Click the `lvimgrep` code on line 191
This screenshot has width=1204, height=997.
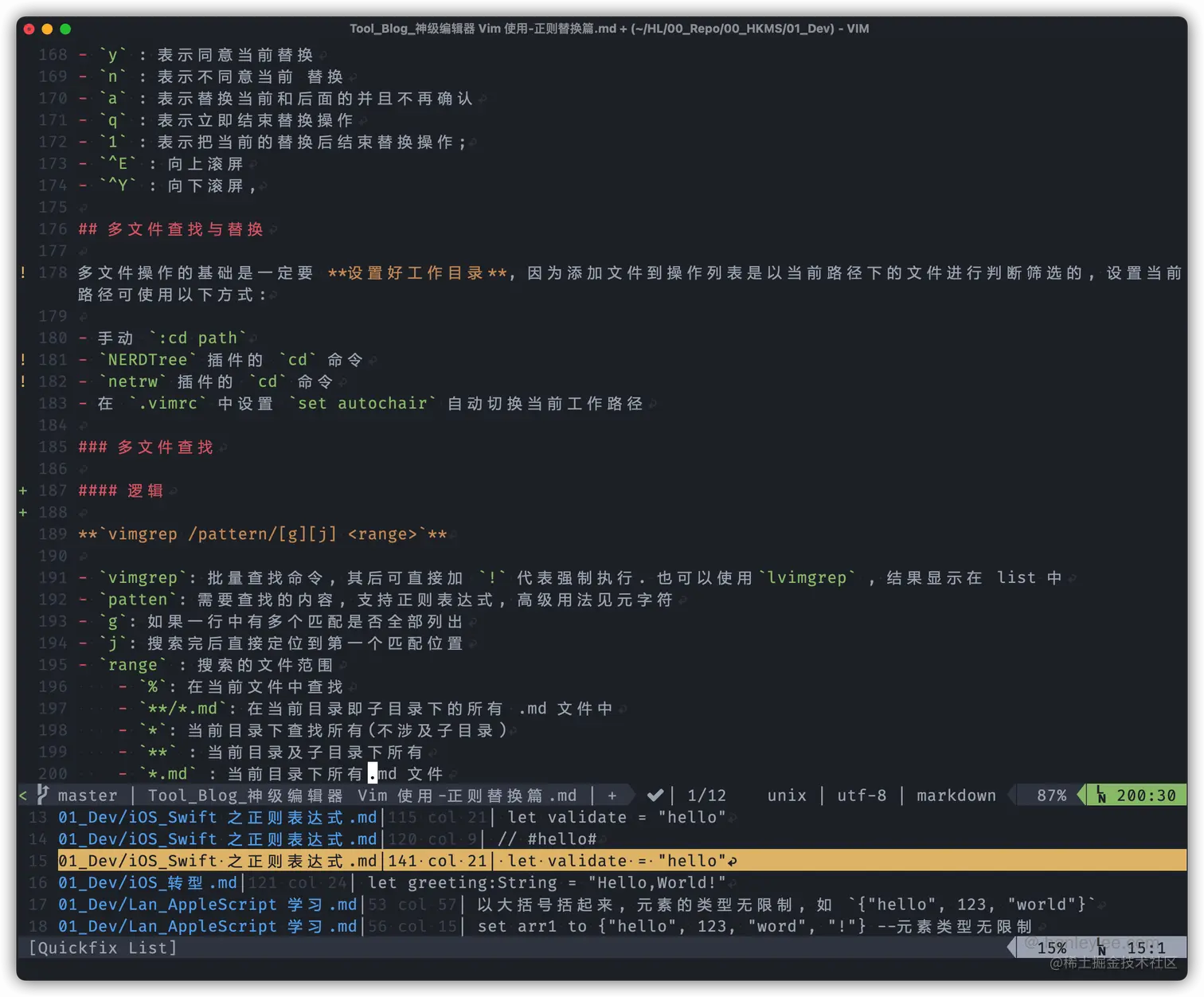click(x=807, y=577)
